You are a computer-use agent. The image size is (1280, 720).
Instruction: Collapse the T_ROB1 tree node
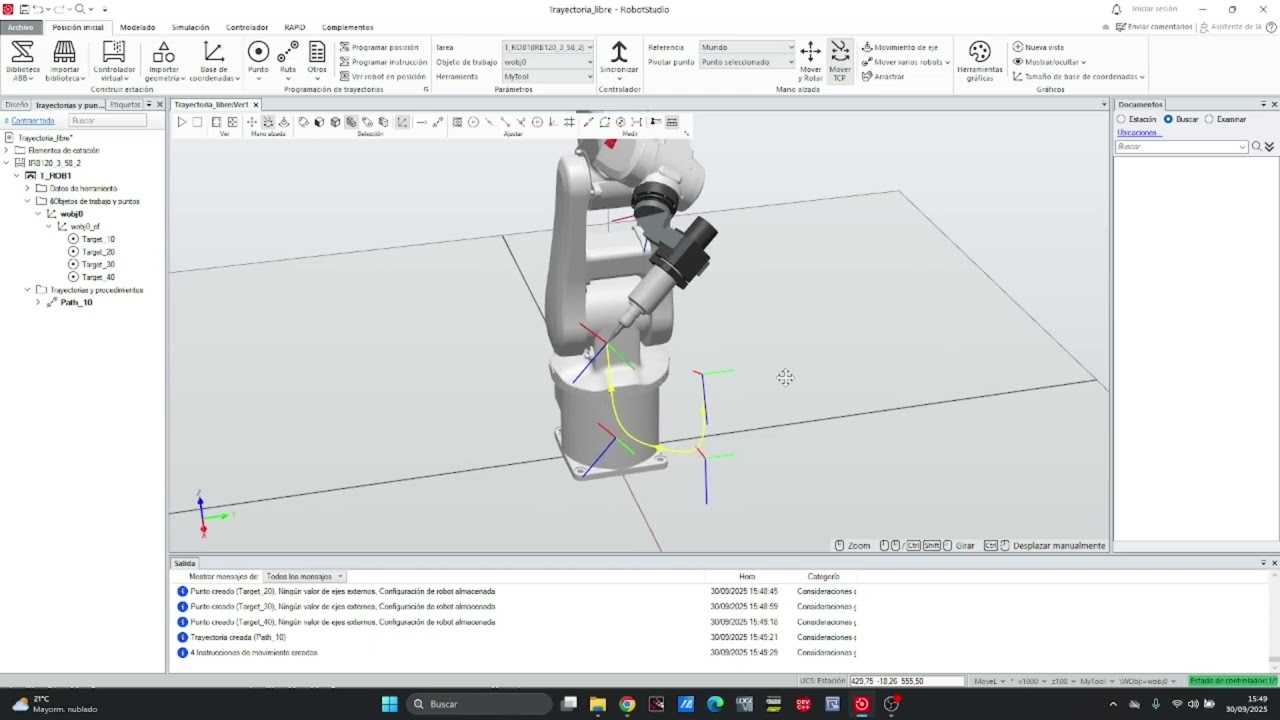click(x=17, y=175)
